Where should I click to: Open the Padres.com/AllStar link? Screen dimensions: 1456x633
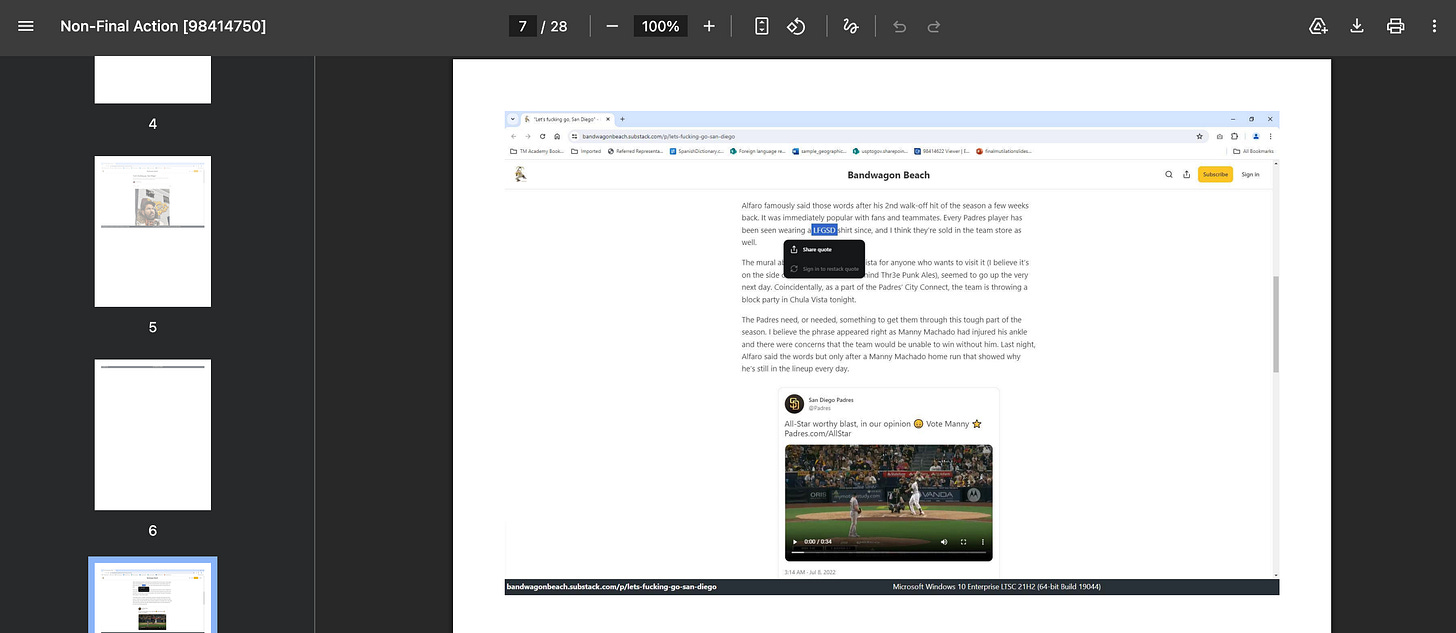pos(818,434)
